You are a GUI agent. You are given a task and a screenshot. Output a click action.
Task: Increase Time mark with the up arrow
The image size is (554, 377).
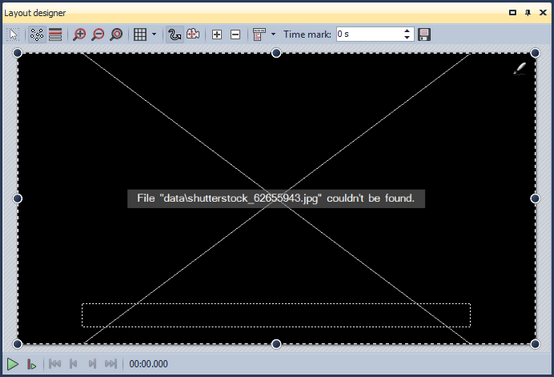407,31
